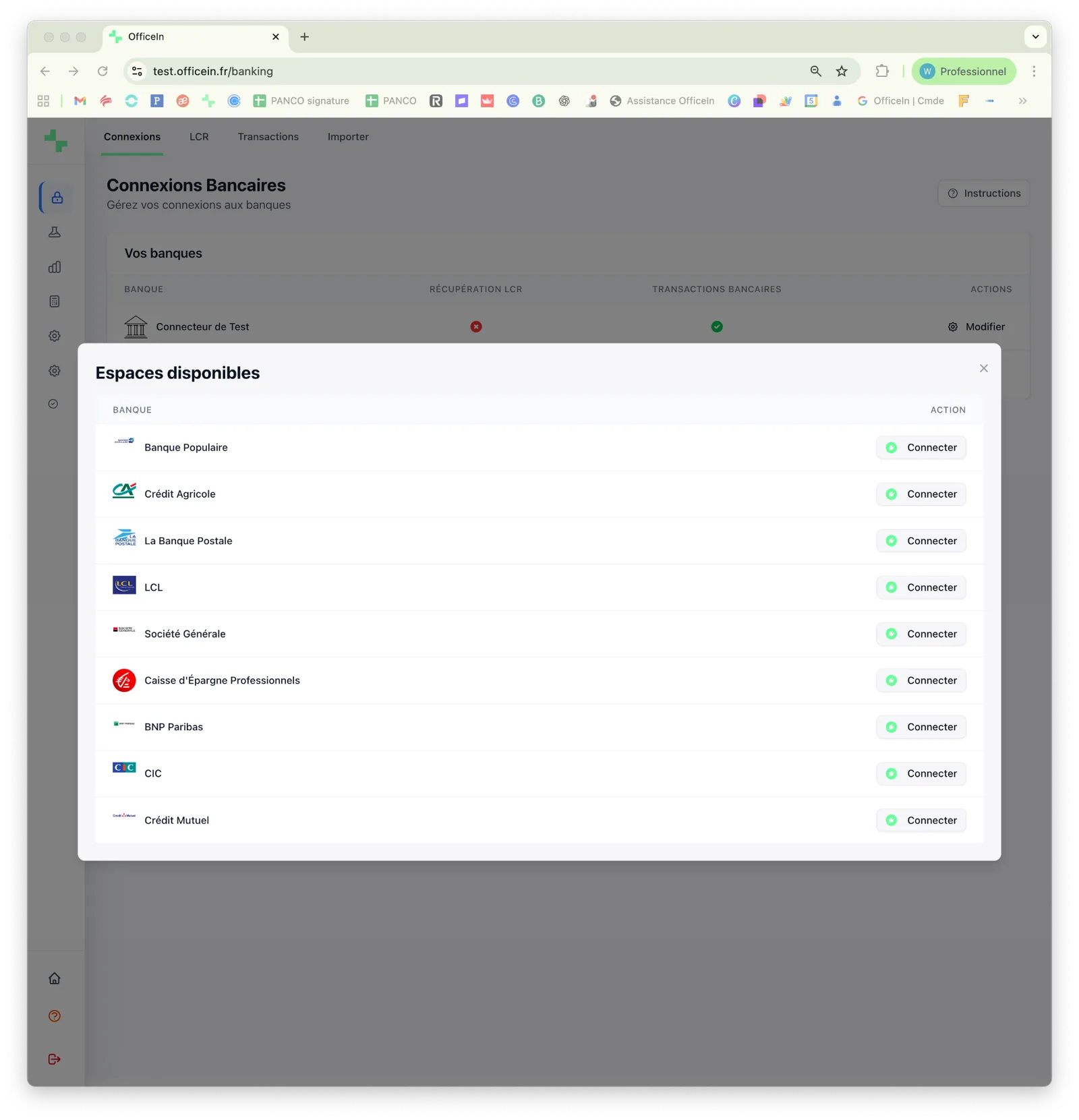Click the red LCR failure status icon
The width and height of the screenshot is (1079, 1120).
[x=476, y=326]
